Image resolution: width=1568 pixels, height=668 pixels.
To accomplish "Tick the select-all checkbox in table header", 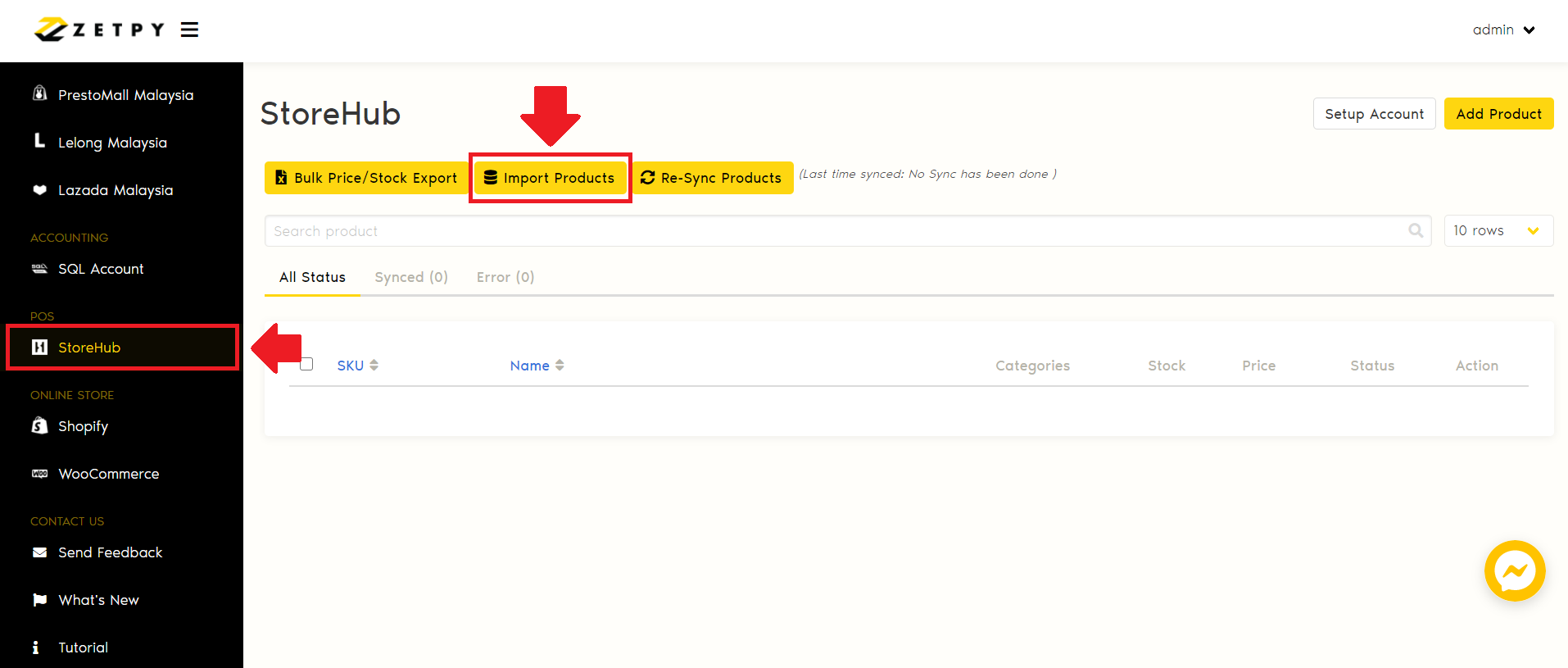I will coord(306,364).
